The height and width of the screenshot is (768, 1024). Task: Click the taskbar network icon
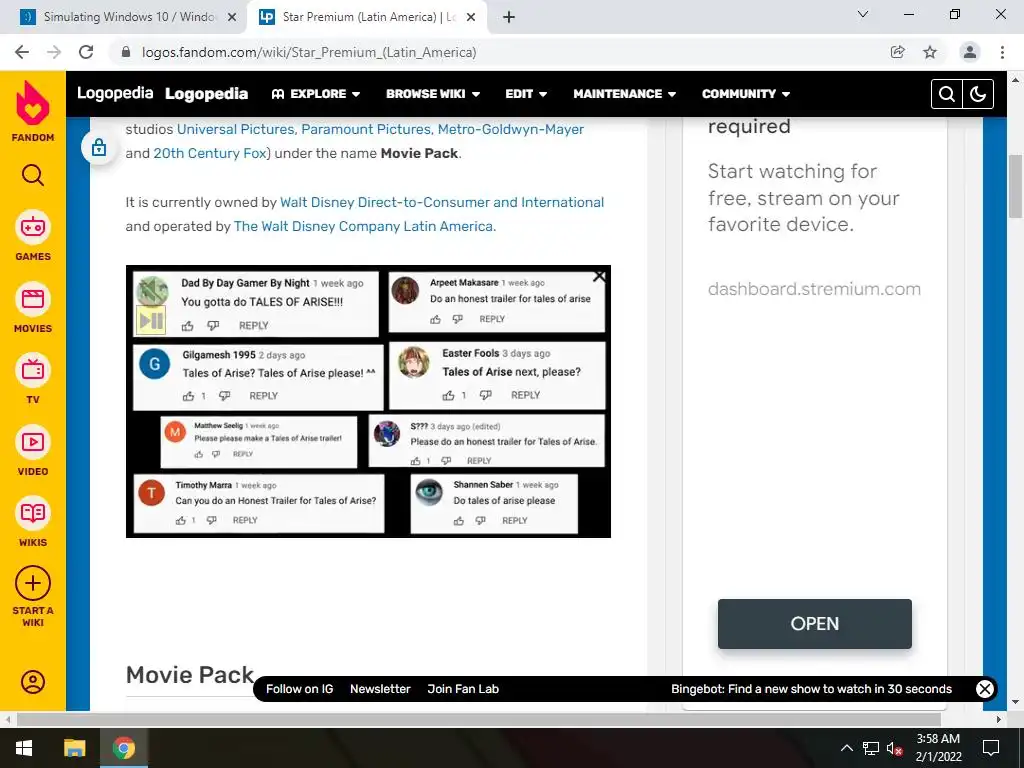871,748
